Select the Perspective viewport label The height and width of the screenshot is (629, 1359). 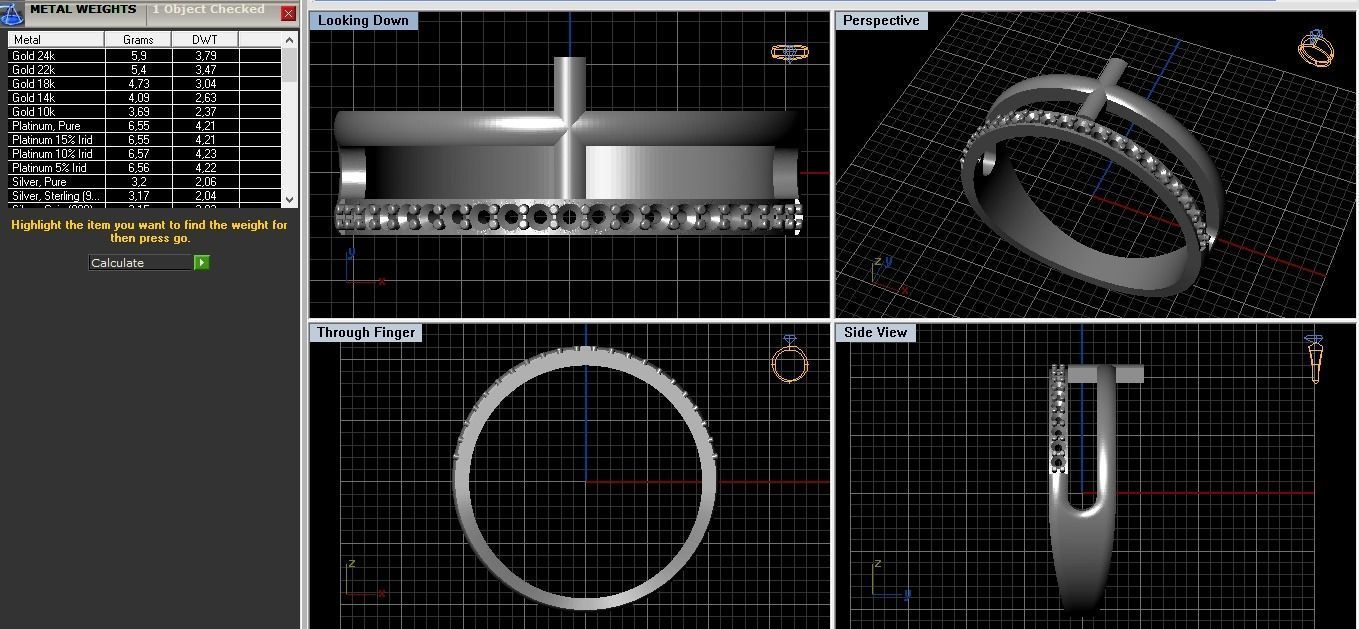point(881,20)
